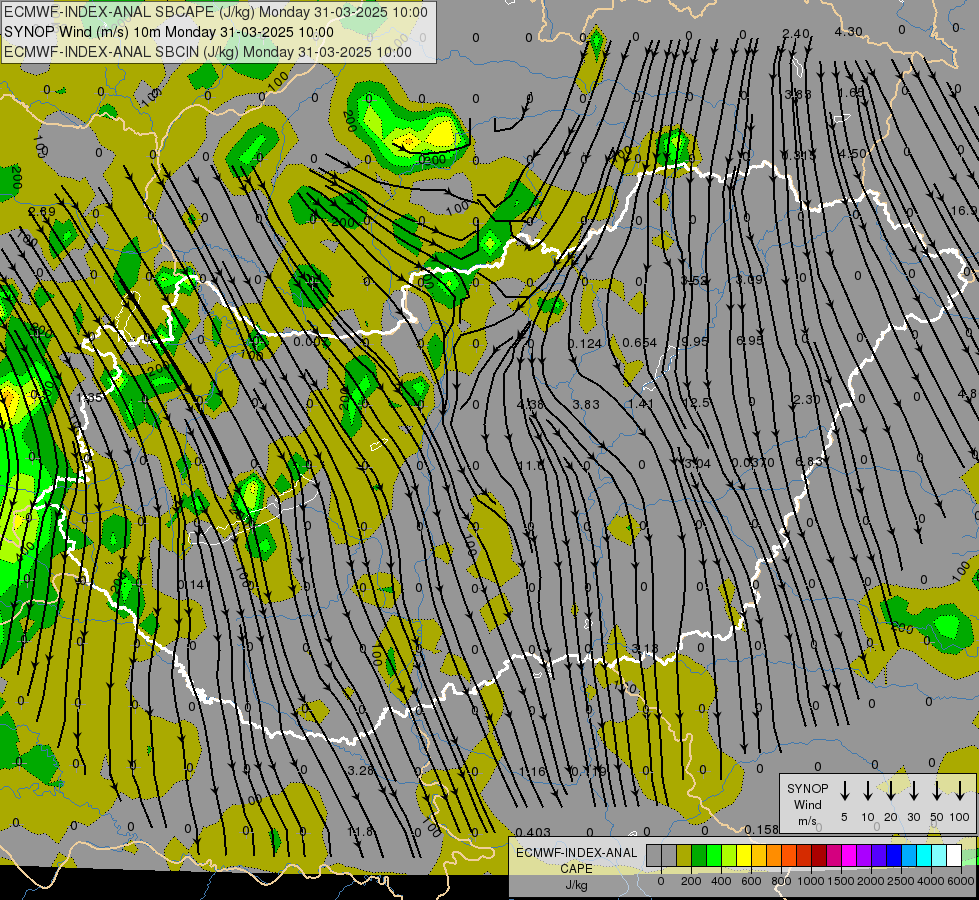
Task: Pick the dark red CAPE legend swatch
Action: [819, 856]
